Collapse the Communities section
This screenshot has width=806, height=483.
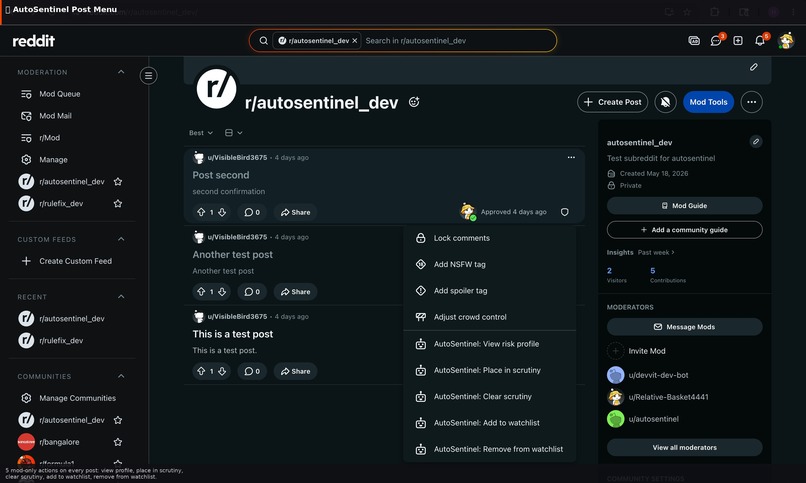coord(121,376)
